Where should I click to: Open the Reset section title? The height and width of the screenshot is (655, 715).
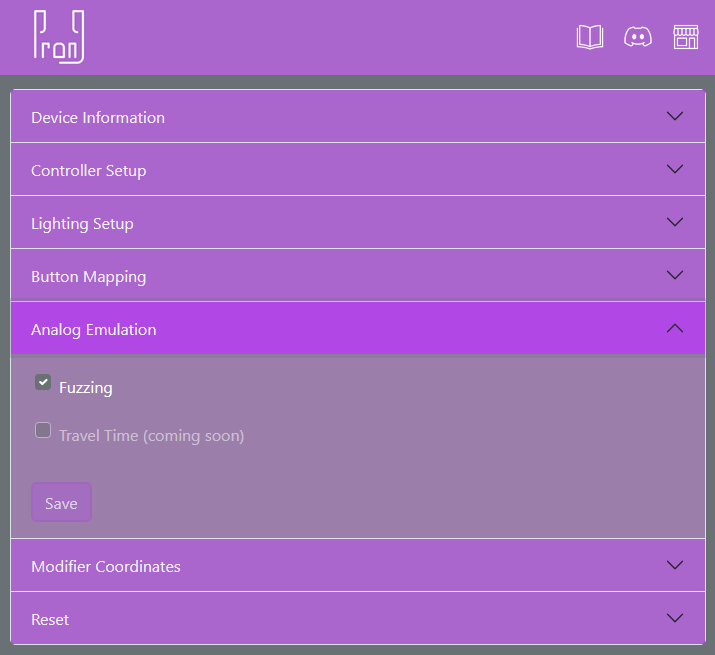50,619
